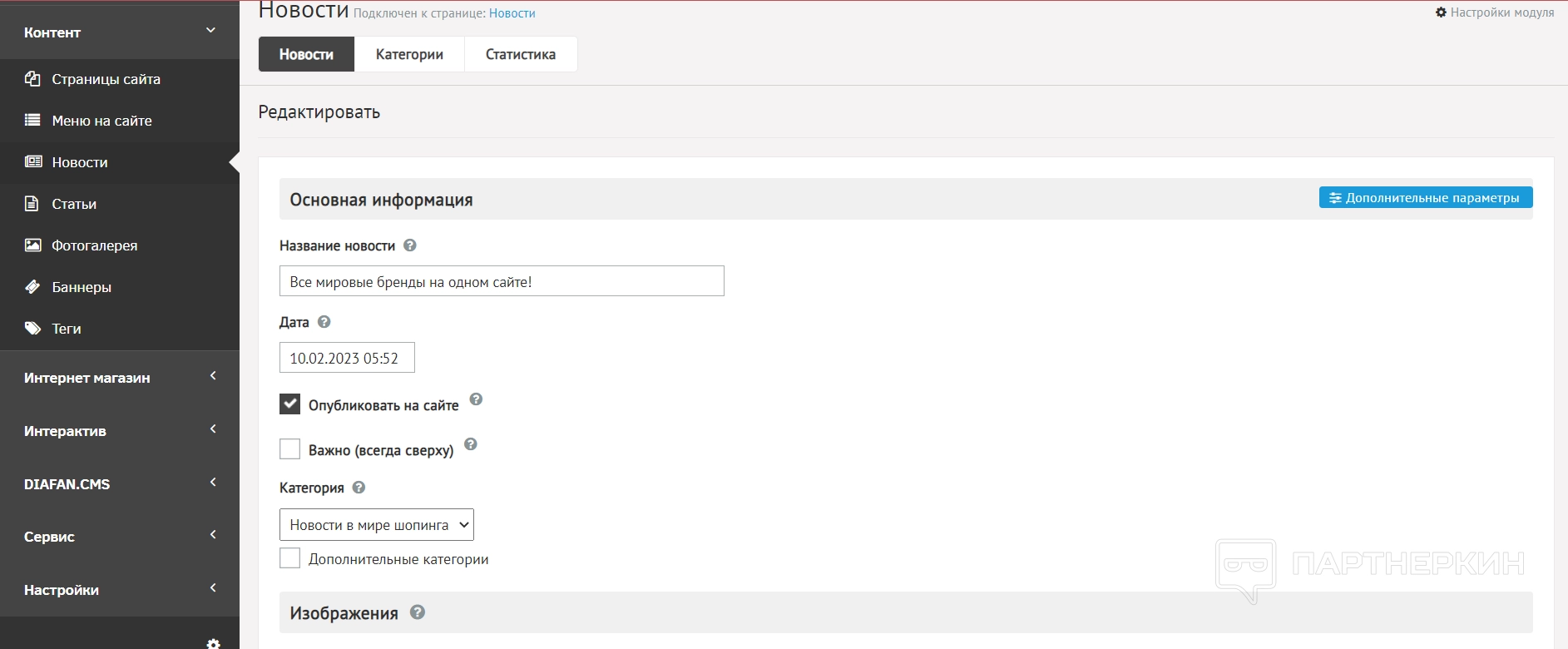This screenshot has height=649, width=1568.
Task: Collapse the Контент sidebar section
Action: pyautogui.click(x=120, y=32)
